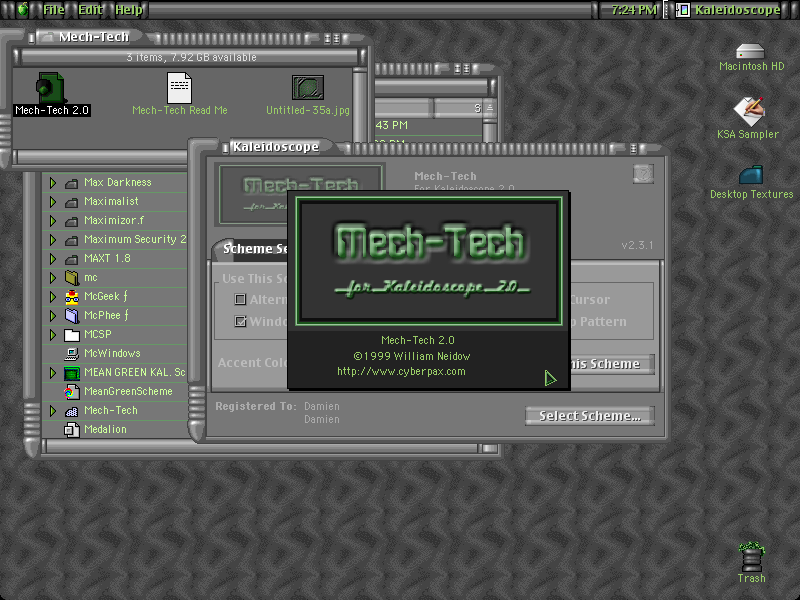Open the Kaleidoscope application menu label

[x=737, y=10]
